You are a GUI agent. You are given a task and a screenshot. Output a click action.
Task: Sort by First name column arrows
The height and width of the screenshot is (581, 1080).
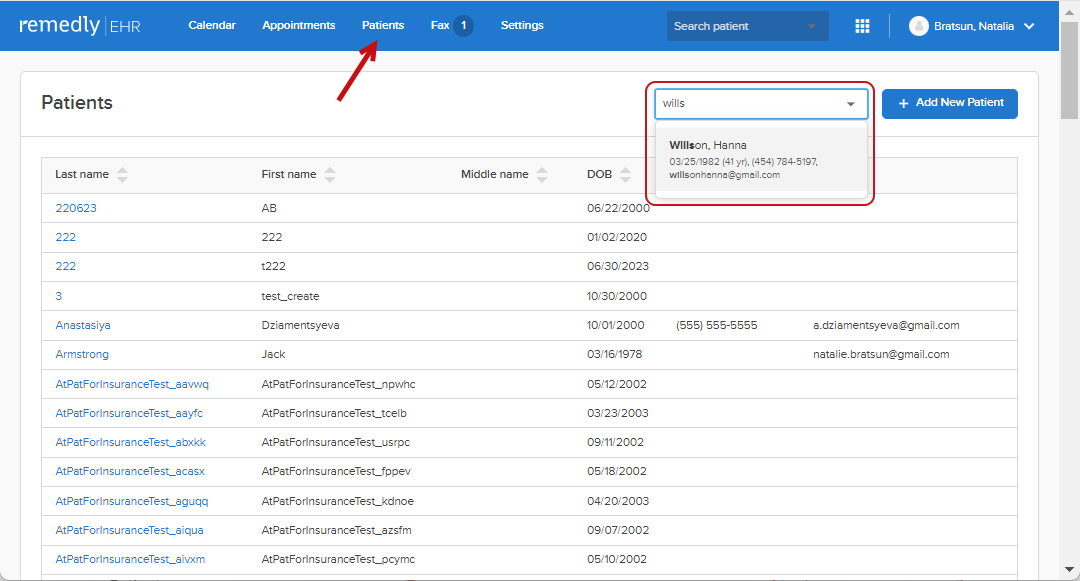pyautogui.click(x=330, y=174)
